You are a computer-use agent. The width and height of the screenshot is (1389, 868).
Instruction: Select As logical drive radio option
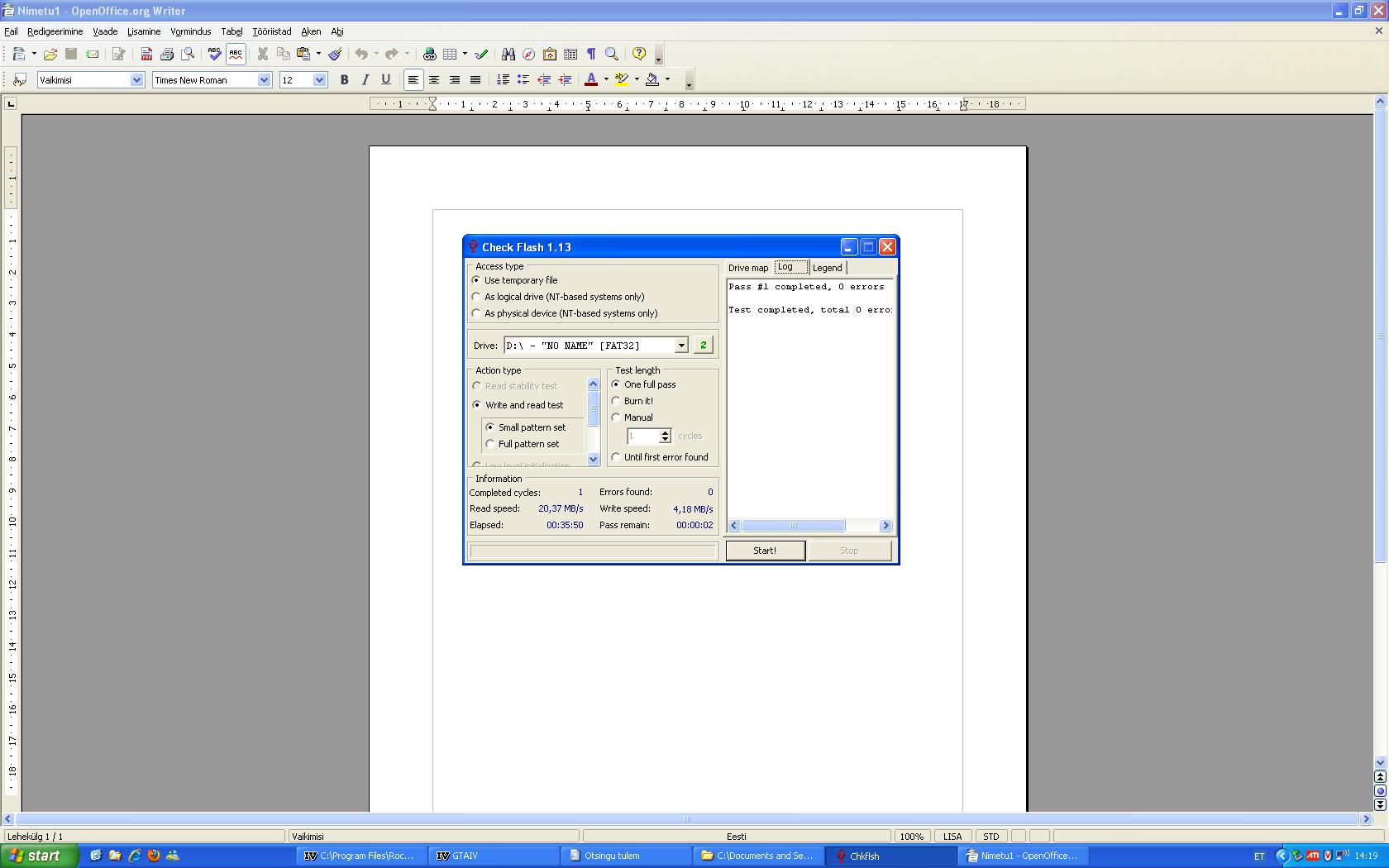pos(476,297)
